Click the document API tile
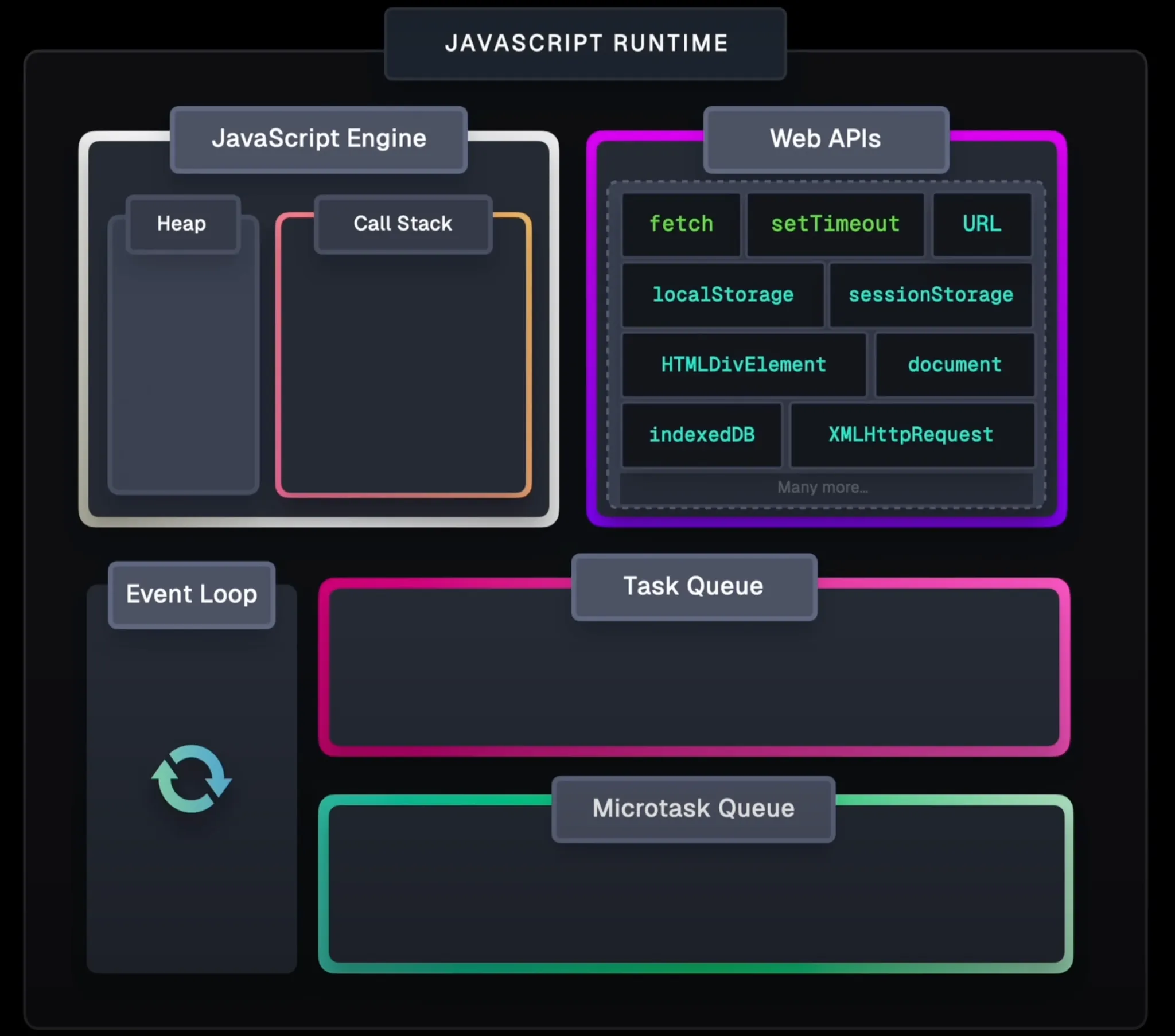This screenshot has width=1175, height=1036. coord(954,365)
